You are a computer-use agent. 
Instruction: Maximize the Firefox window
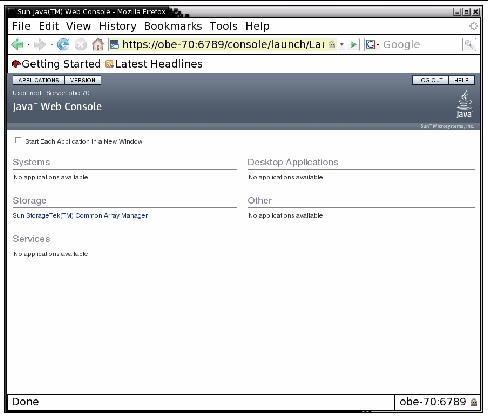pyautogui.click(x=467, y=12)
